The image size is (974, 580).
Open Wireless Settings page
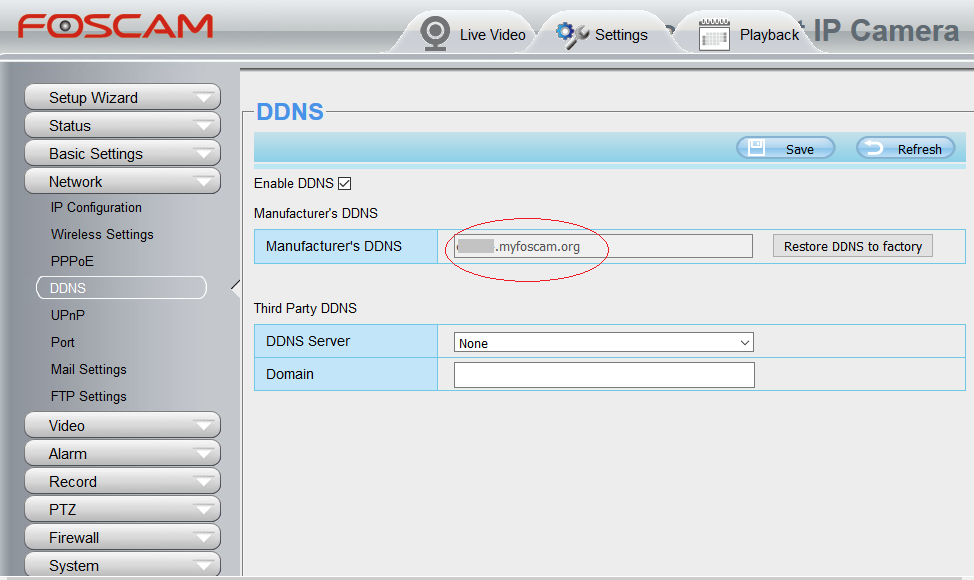102,234
